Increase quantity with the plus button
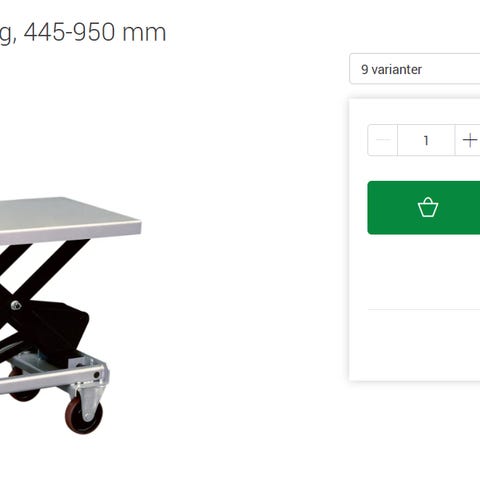 click(x=468, y=140)
